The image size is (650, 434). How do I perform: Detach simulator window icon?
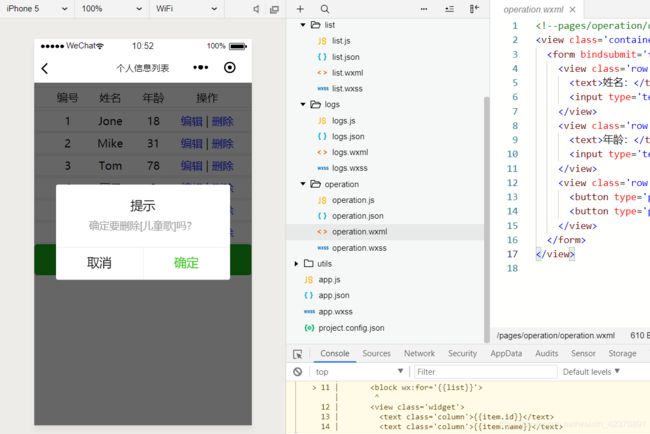coord(274,9)
